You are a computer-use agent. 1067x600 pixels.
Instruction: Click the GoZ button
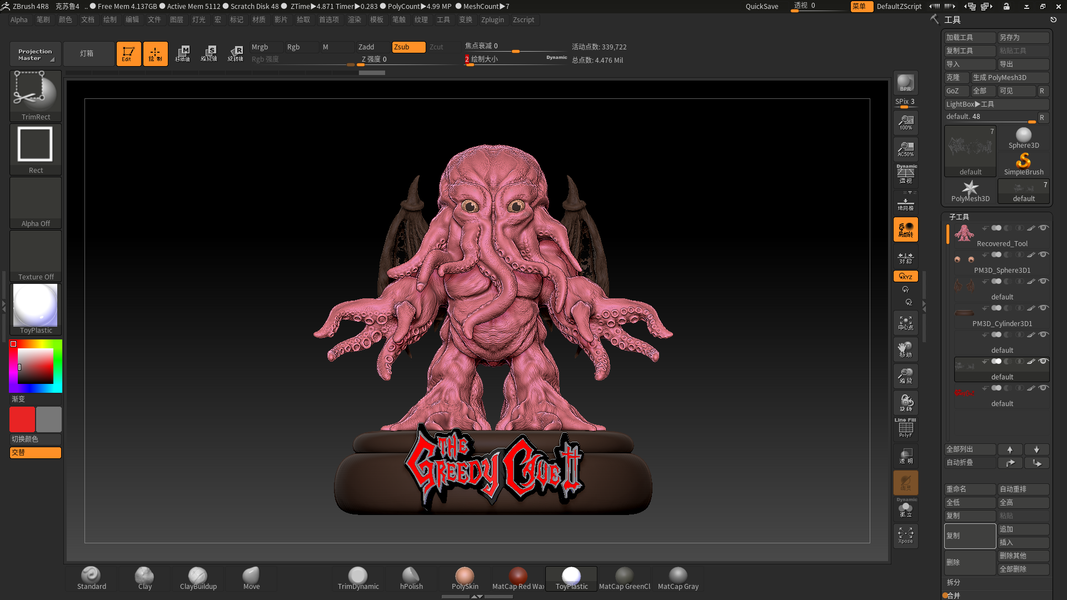point(955,91)
